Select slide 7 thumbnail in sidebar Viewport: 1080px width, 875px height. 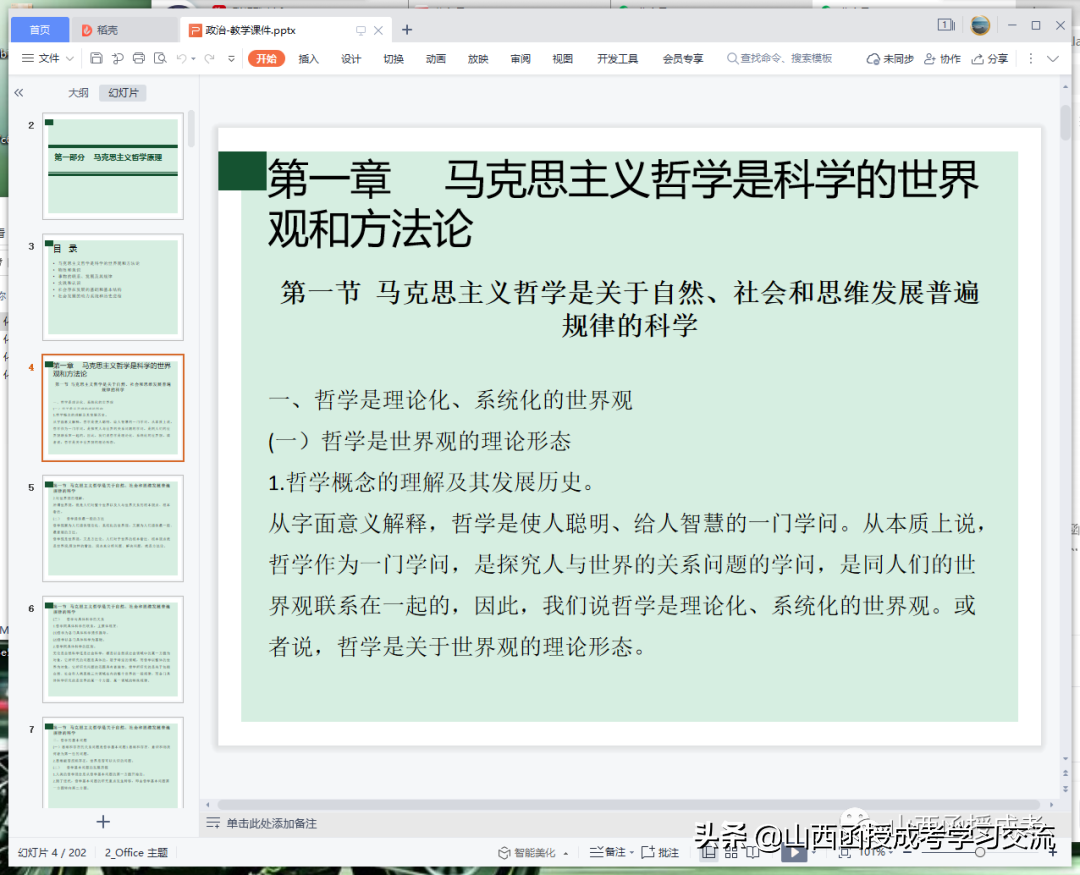(x=112, y=760)
